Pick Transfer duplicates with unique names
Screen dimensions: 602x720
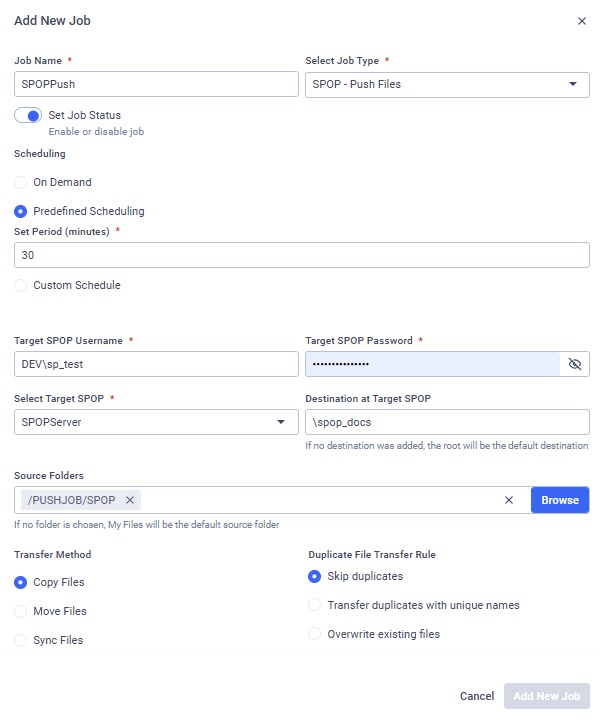point(315,605)
